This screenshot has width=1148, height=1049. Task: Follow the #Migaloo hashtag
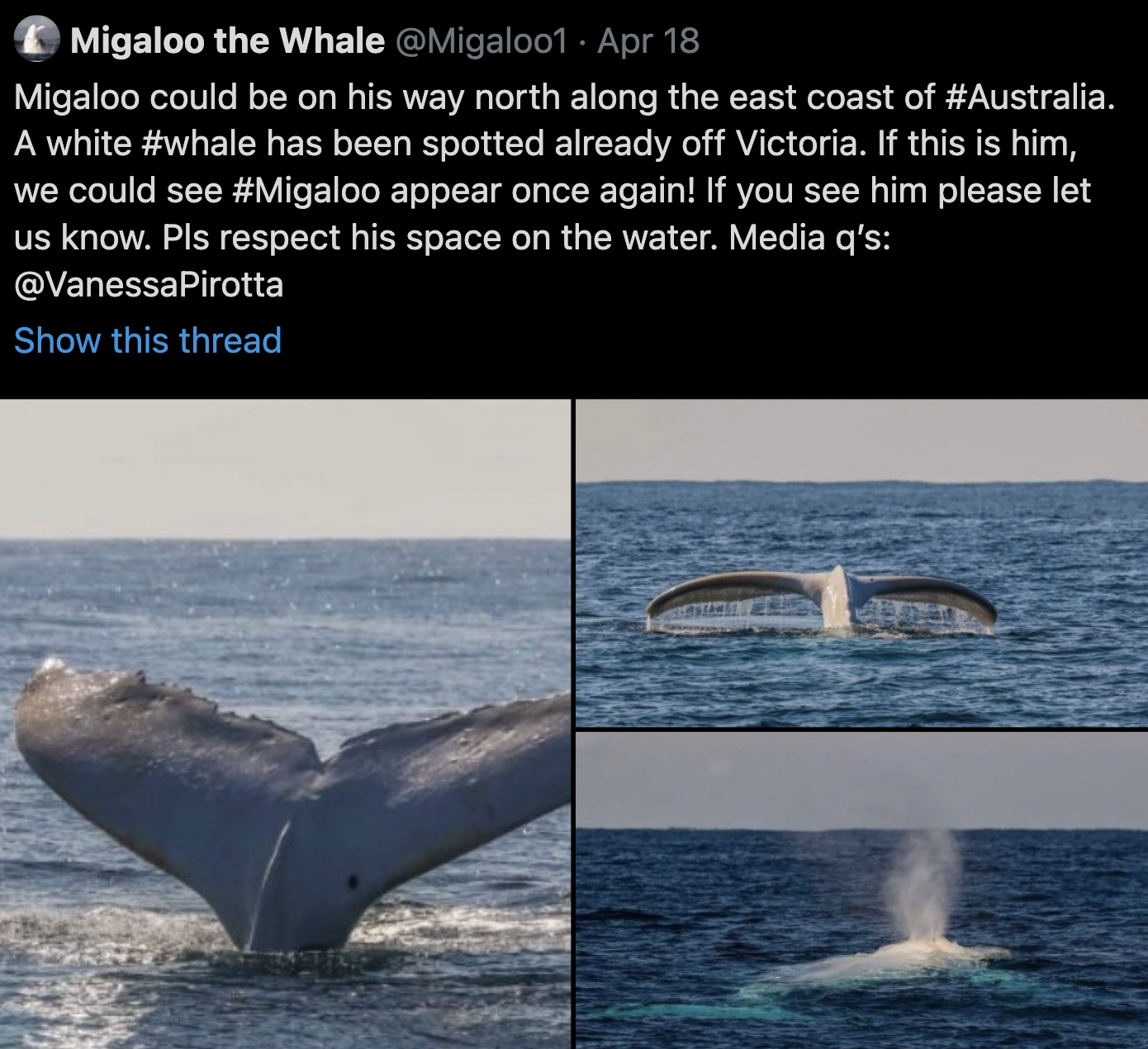point(306,191)
